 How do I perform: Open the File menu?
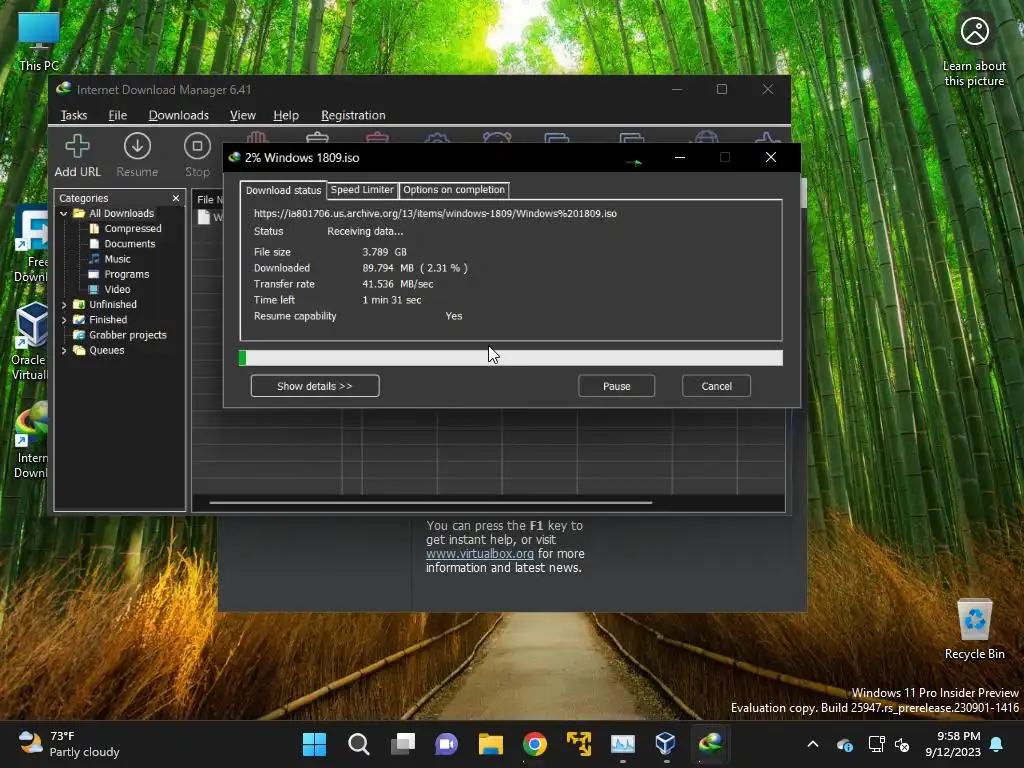(118, 115)
